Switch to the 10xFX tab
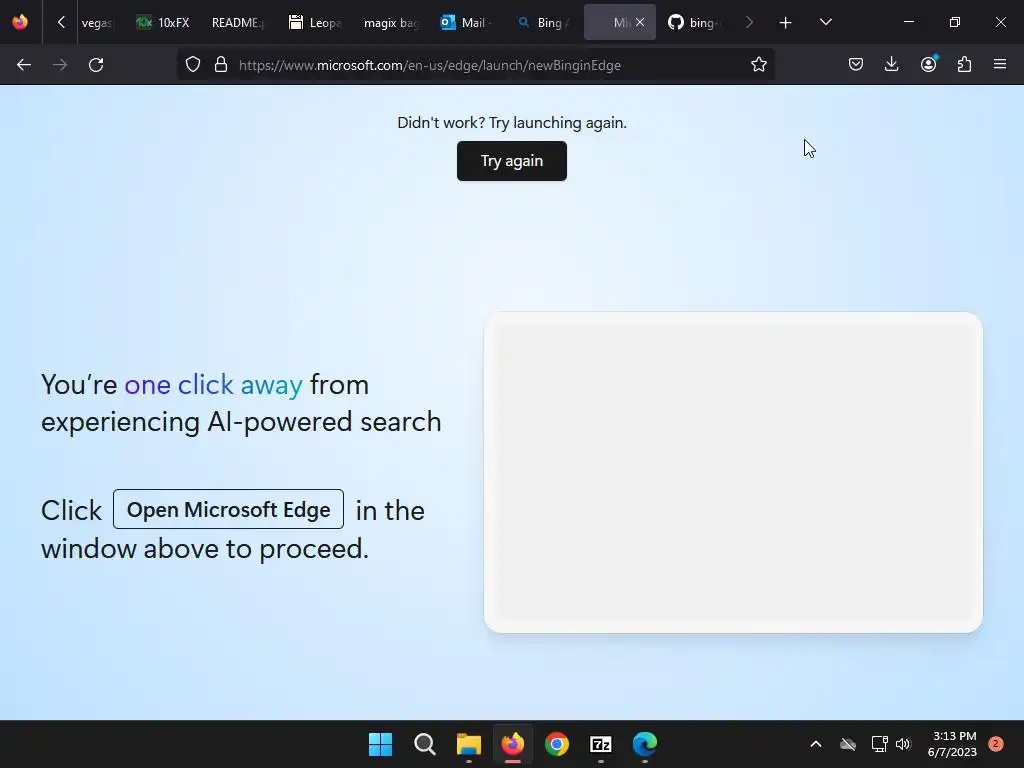Image resolution: width=1024 pixels, height=768 pixels. tap(163, 22)
